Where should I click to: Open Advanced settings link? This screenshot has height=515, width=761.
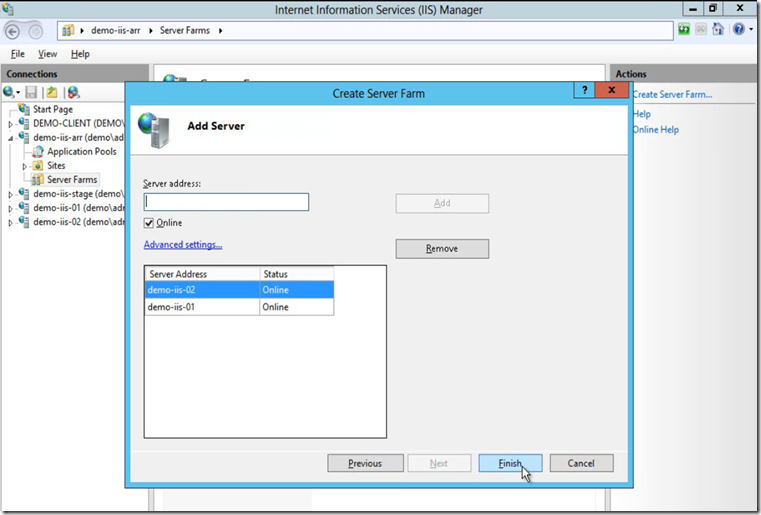[183, 245]
